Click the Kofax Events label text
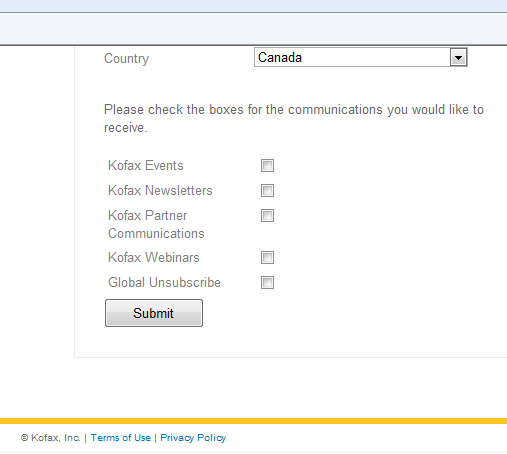 click(x=146, y=166)
